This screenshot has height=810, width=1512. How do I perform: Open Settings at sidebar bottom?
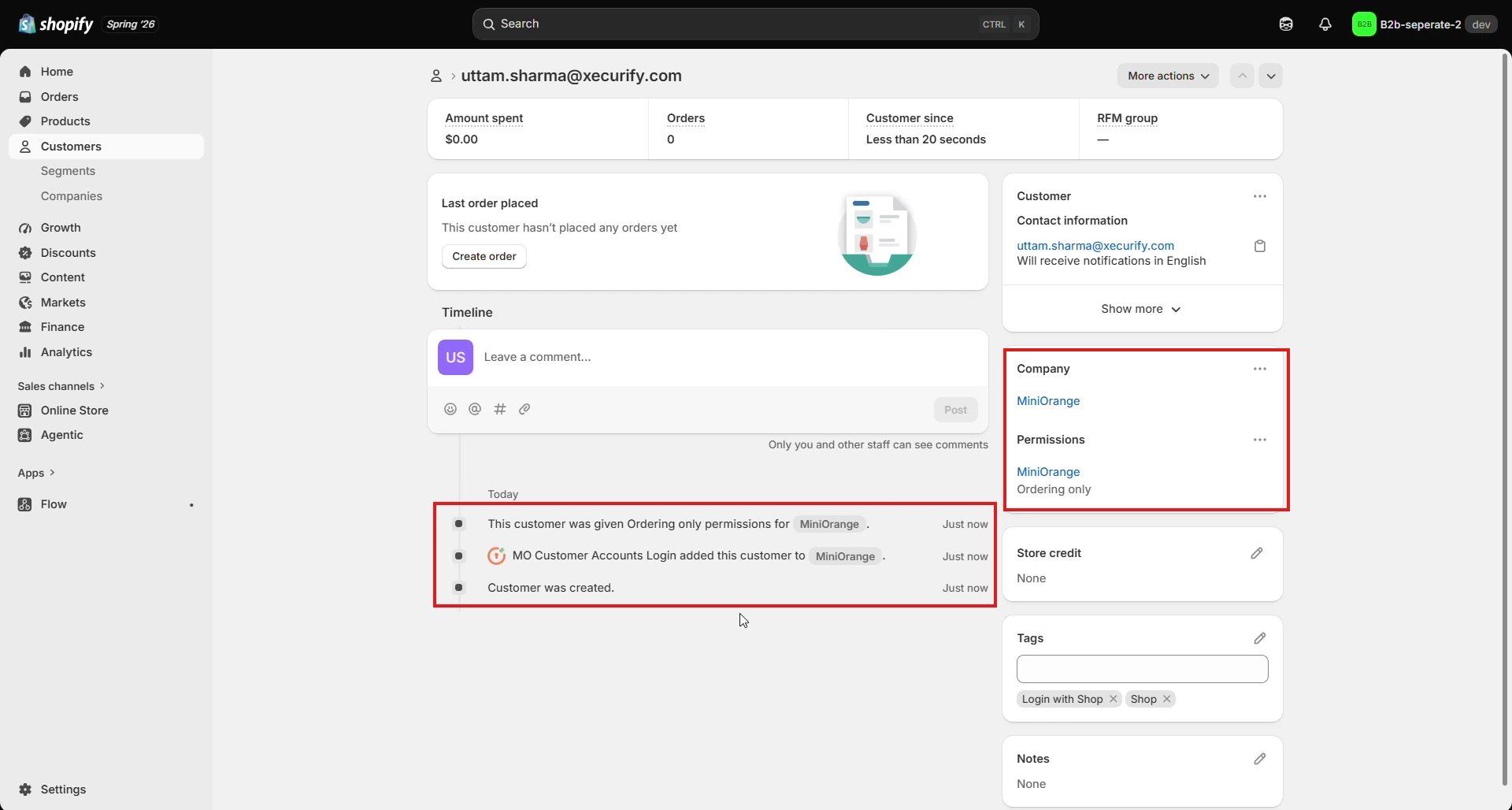(x=106, y=790)
